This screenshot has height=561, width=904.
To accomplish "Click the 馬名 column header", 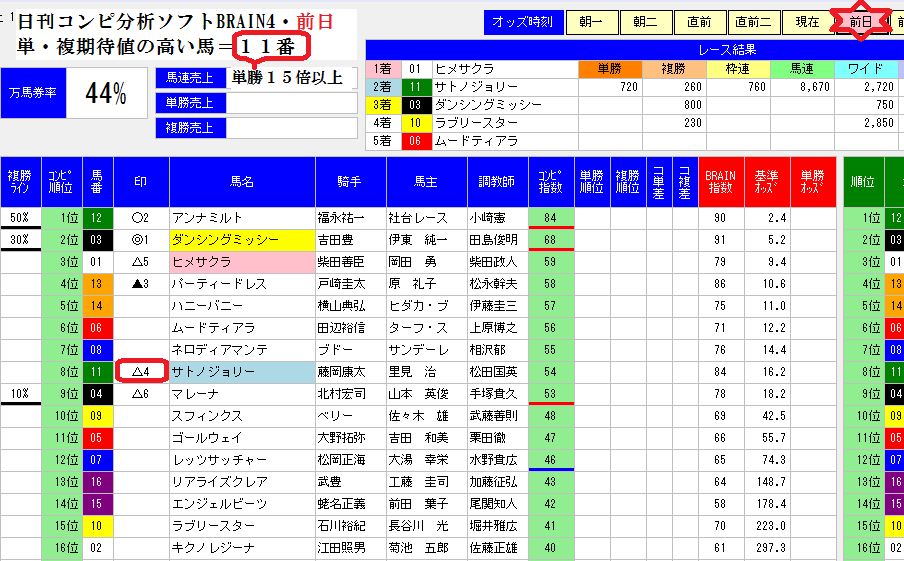I will pyautogui.click(x=242, y=182).
